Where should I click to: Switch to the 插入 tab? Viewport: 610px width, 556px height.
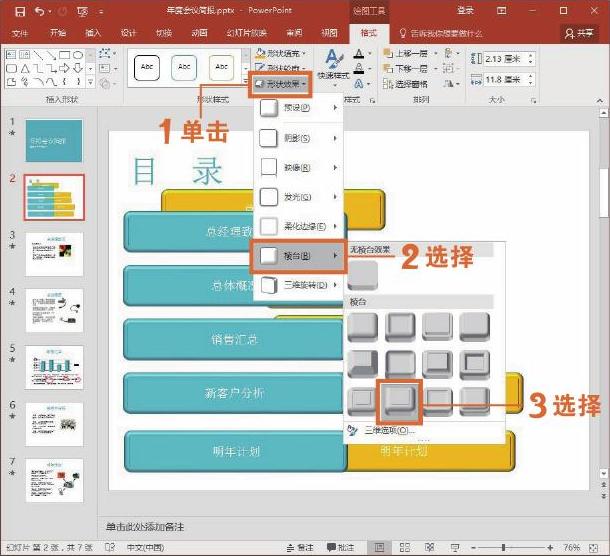93,33
